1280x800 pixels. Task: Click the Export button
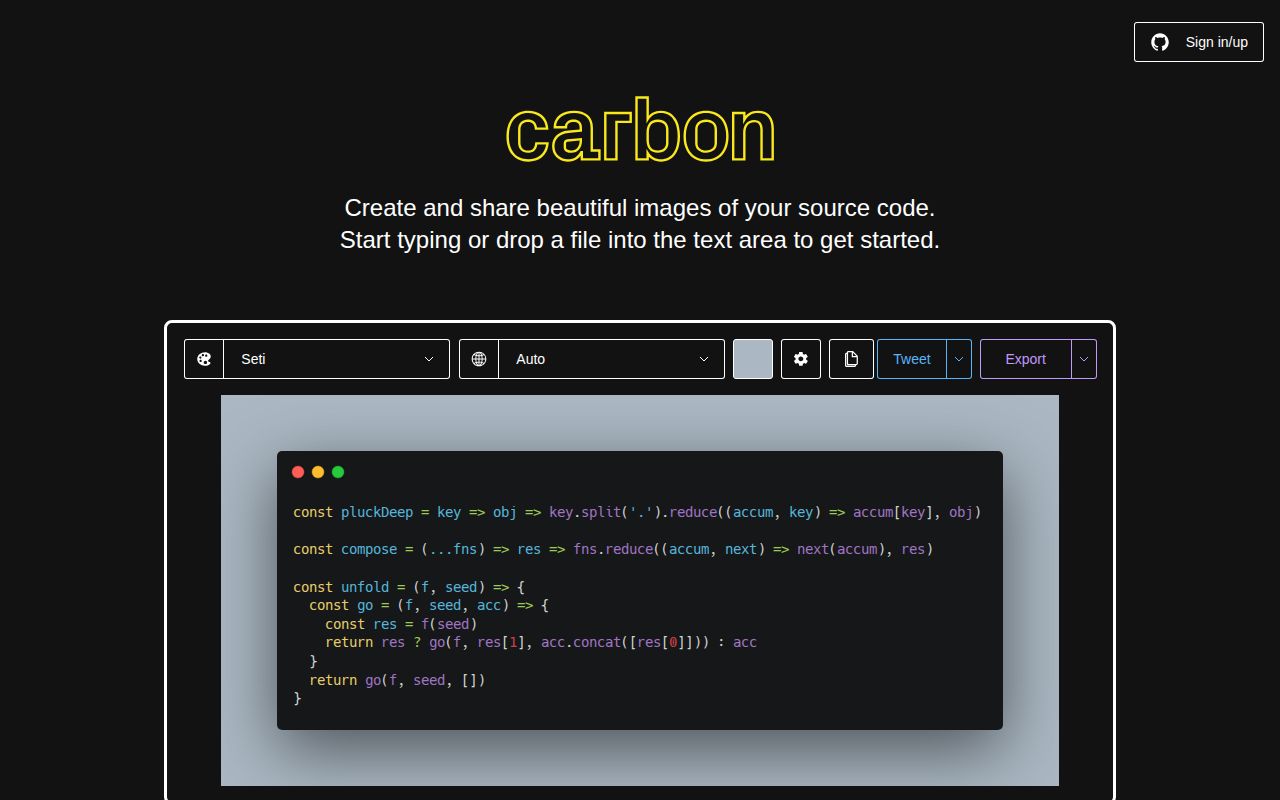[x=1025, y=358]
